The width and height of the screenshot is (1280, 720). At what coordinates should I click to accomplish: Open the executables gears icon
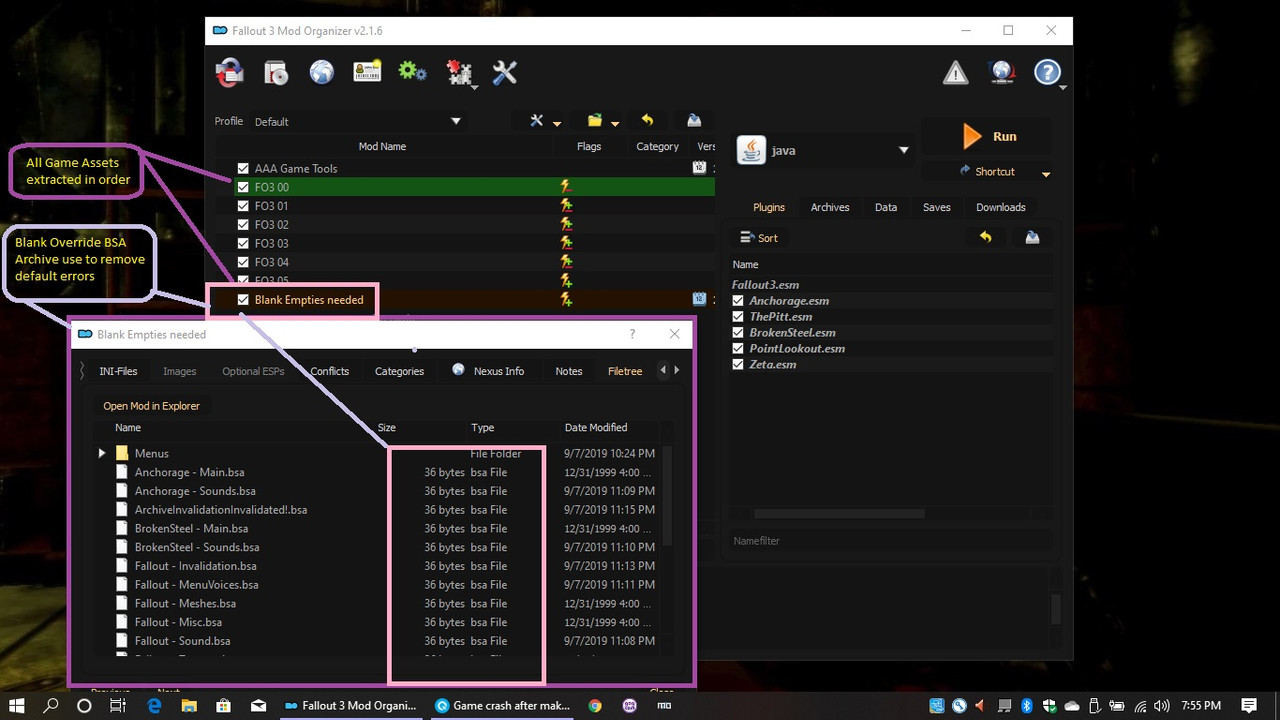[412, 71]
